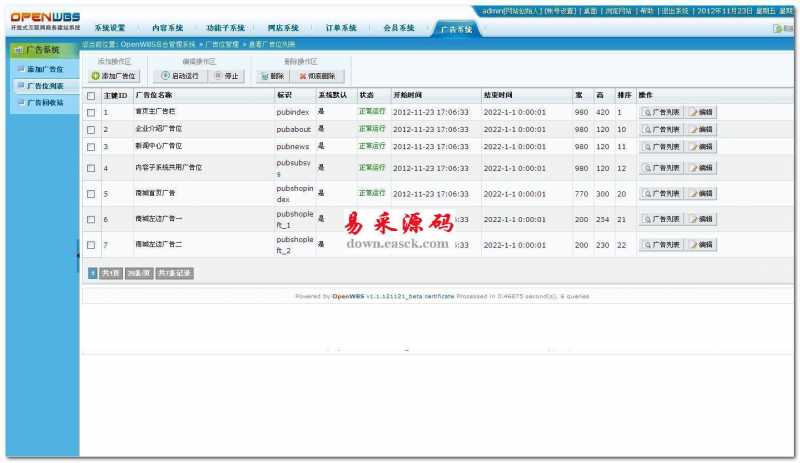
Task: Collapse the left sidebar using its edge handle
Action: click(78, 254)
